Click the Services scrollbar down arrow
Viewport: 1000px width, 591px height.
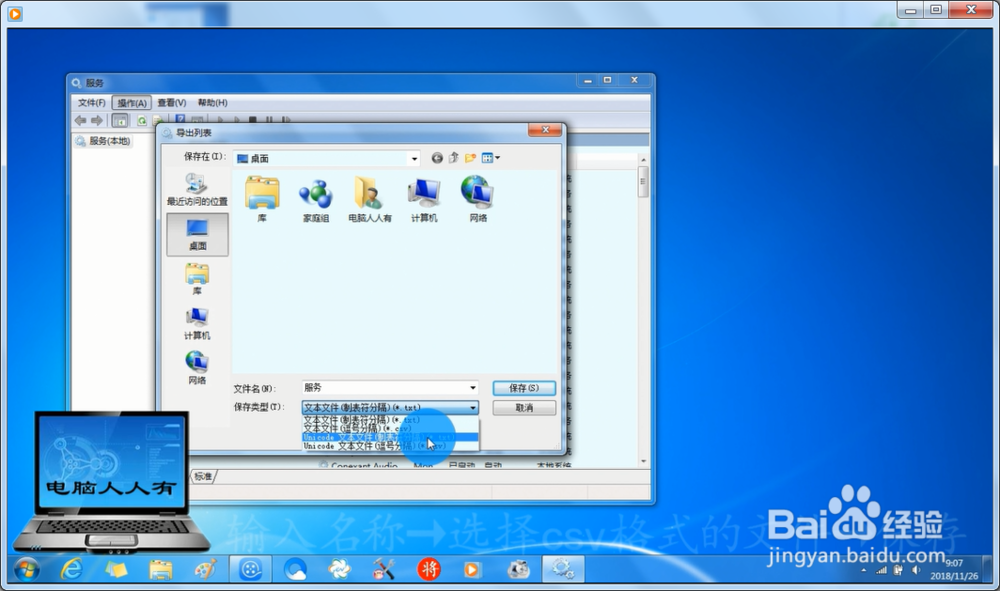tap(643, 462)
